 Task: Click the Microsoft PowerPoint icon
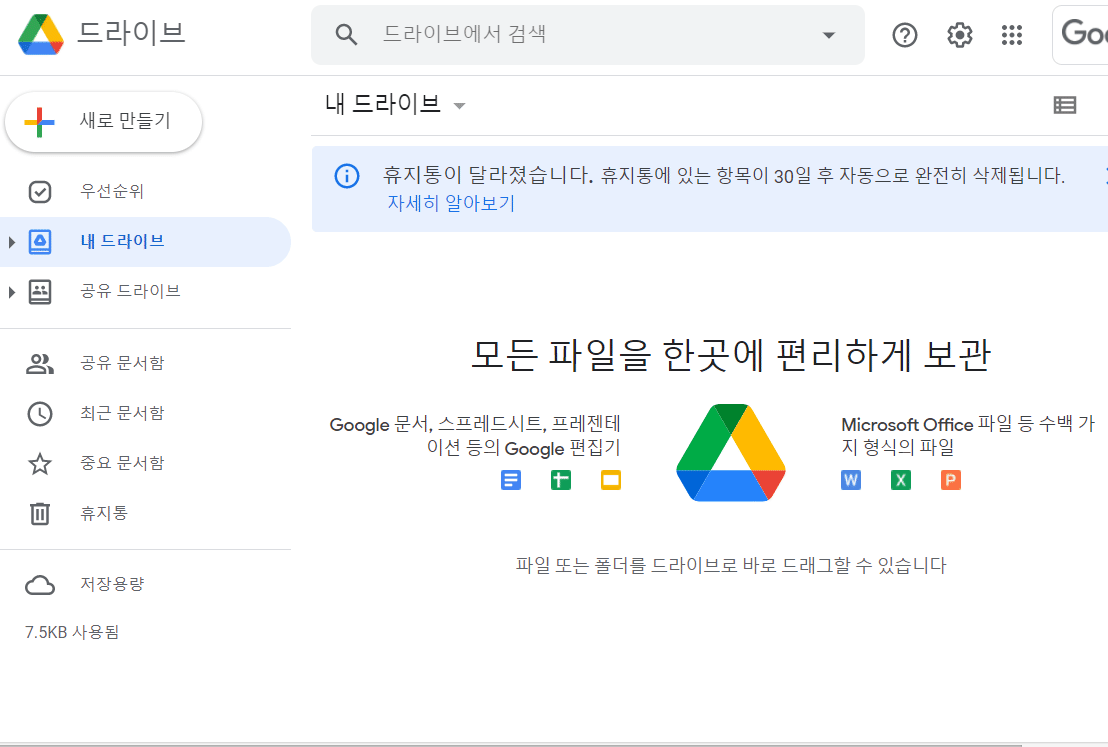(x=950, y=481)
